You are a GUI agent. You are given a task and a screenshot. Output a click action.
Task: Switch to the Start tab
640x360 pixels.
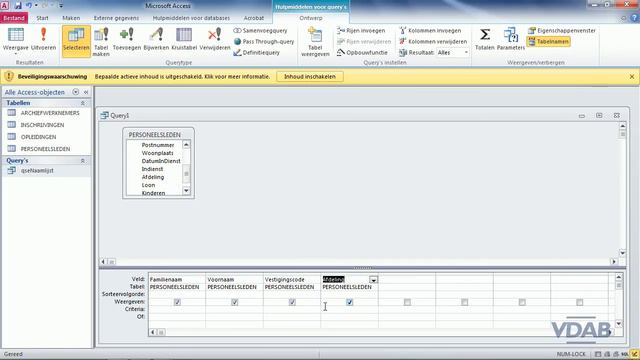(x=42, y=18)
